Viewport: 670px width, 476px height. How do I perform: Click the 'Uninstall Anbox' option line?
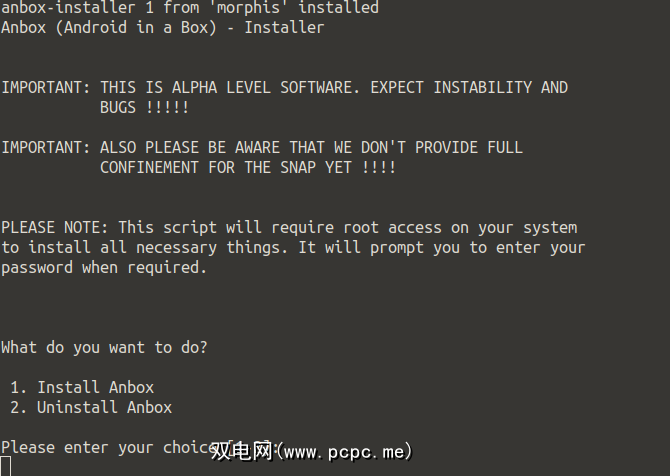(x=104, y=407)
